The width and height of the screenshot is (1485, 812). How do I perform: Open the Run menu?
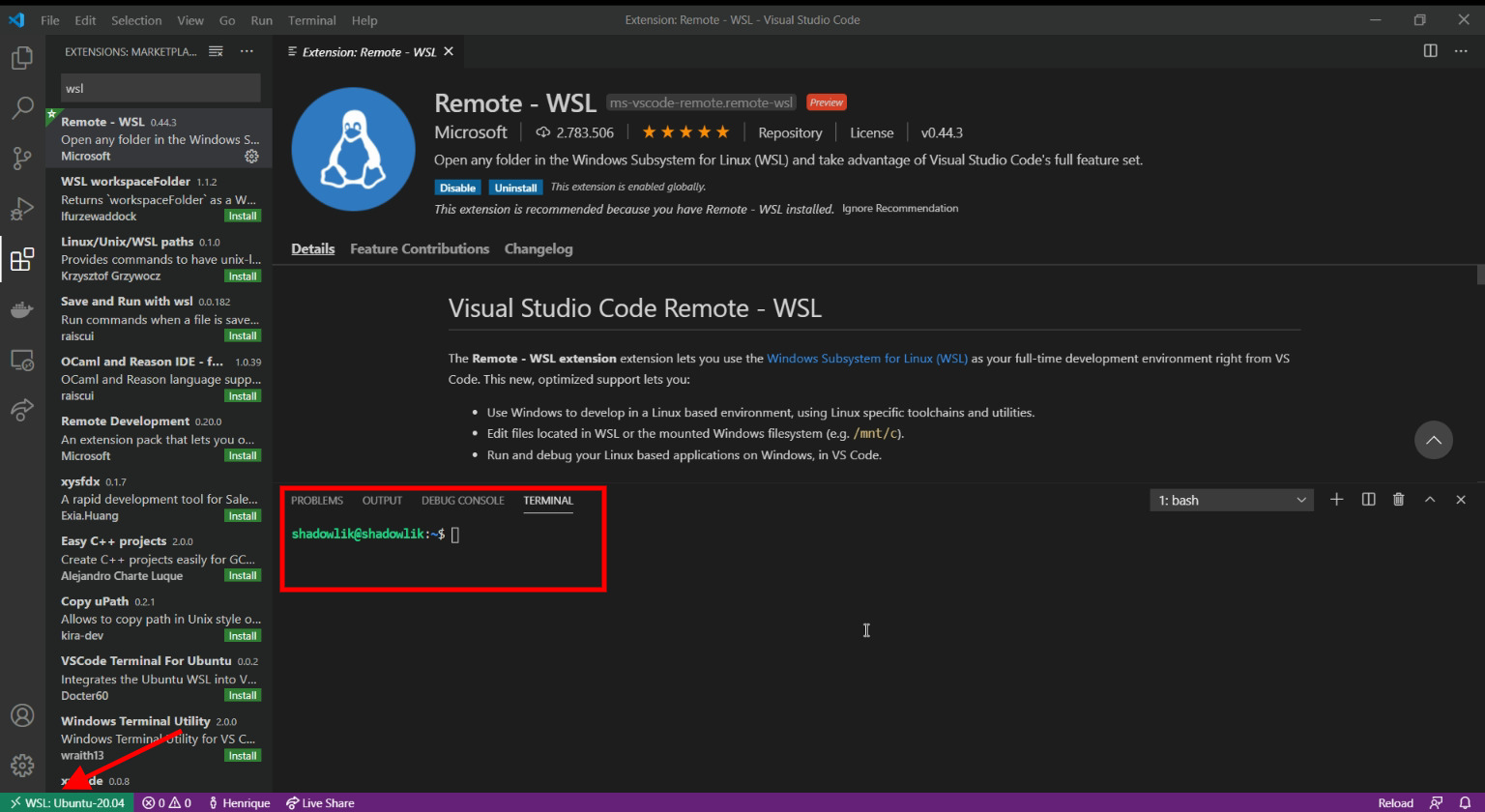(x=261, y=19)
